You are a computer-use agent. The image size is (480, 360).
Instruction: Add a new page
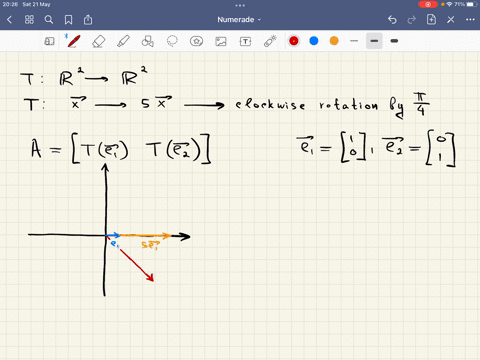tap(431, 20)
